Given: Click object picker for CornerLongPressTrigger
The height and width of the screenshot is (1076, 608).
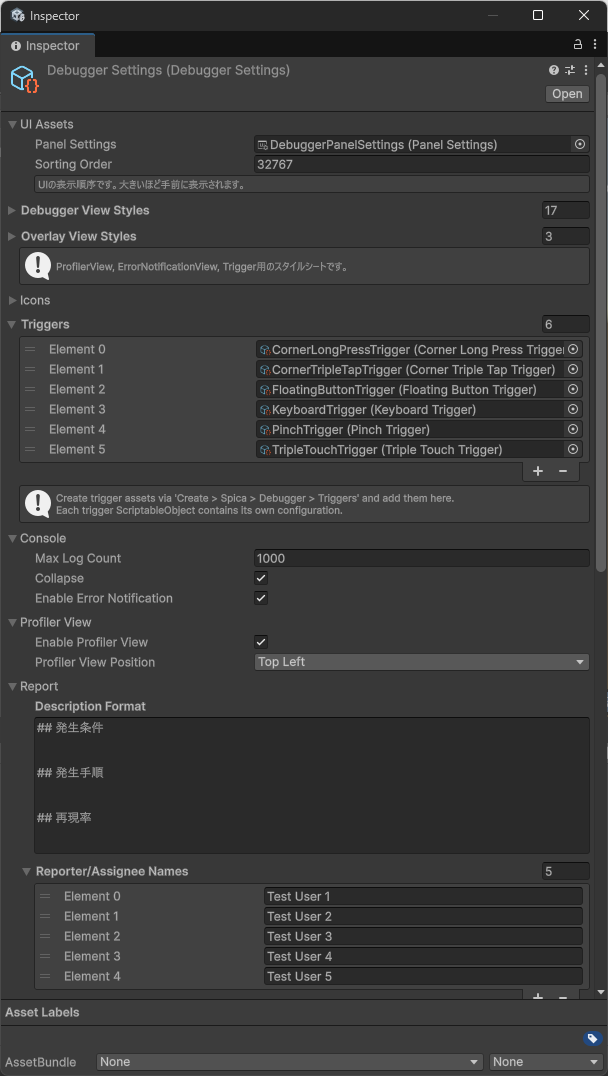Looking at the screenshot, I should pos(573,349).
